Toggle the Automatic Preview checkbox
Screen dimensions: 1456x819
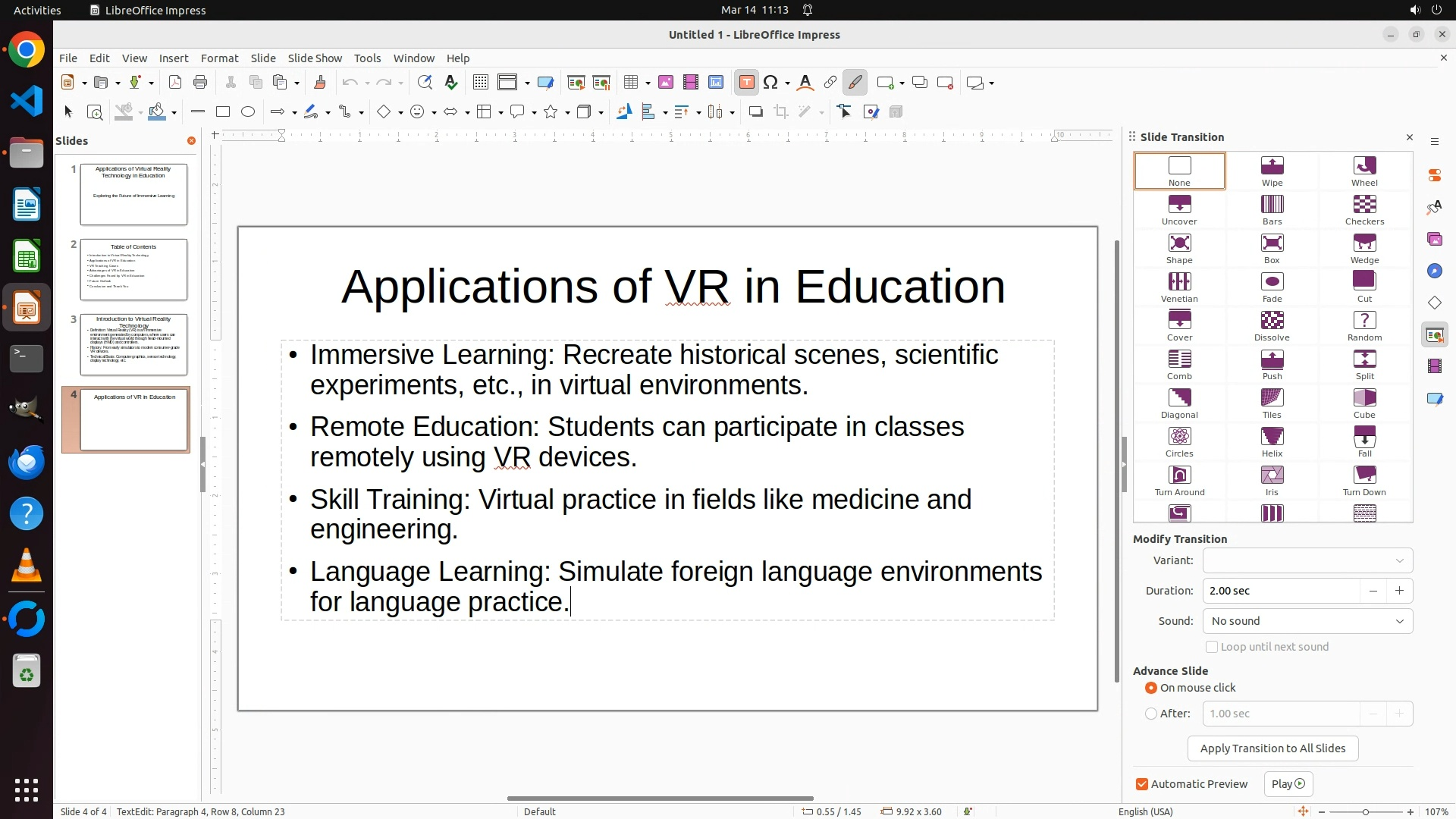point(1142,784)
